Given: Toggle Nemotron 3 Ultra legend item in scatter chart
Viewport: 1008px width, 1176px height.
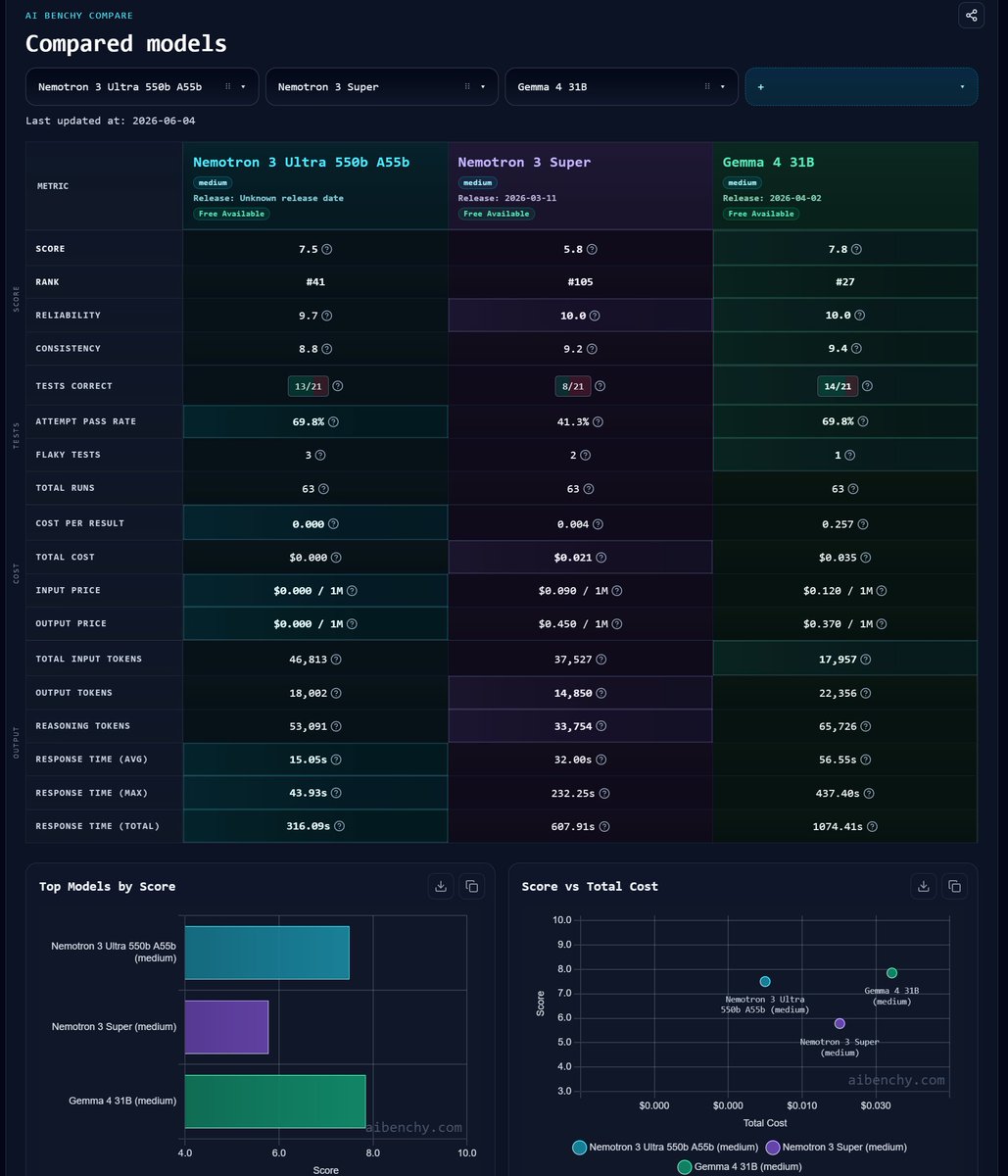Looking at the screenshot, I should click(x=665, y=1147).
